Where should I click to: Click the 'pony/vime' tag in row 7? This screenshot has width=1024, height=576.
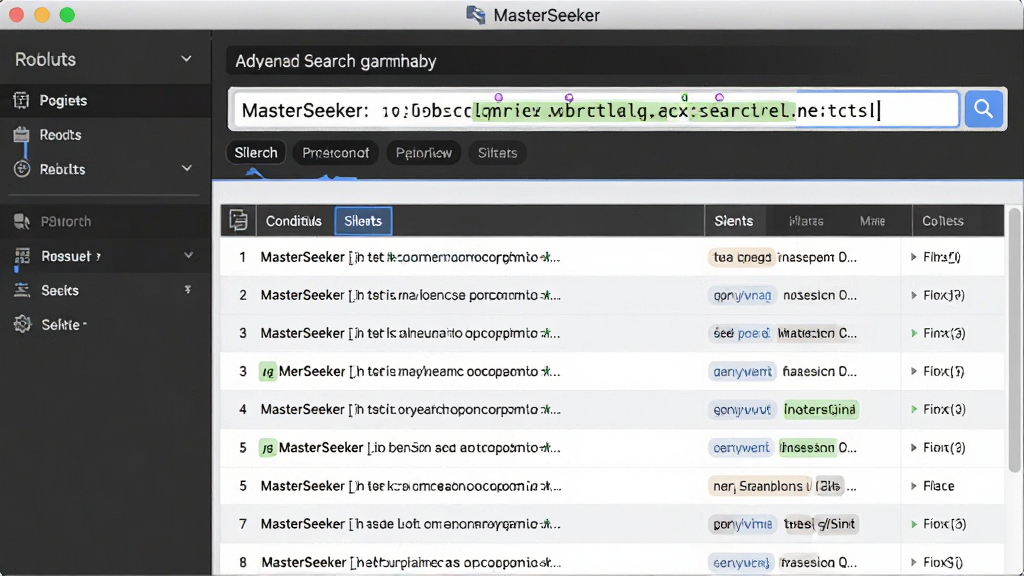[x=743, y=524]
